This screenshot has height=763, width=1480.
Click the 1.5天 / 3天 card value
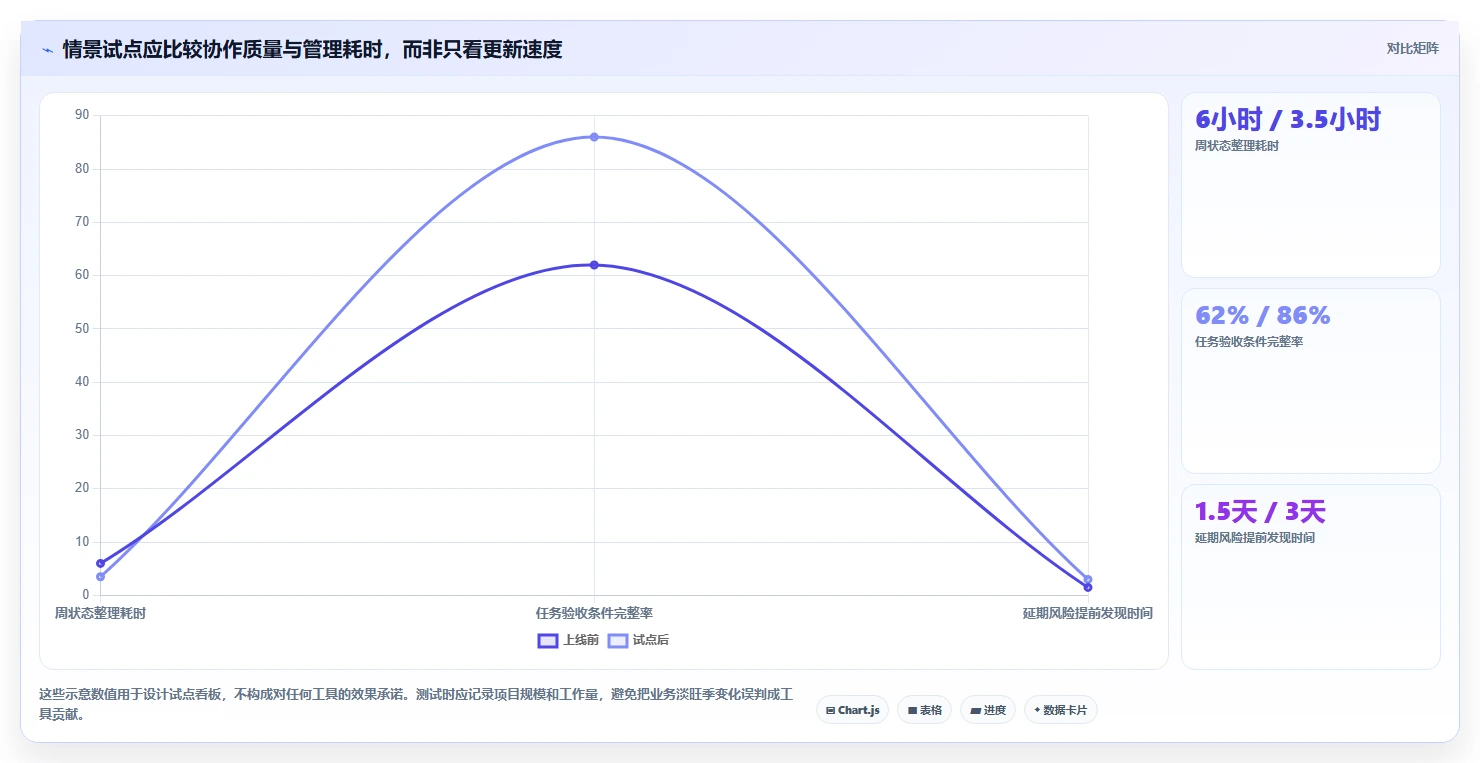(x=1260, y=512)
